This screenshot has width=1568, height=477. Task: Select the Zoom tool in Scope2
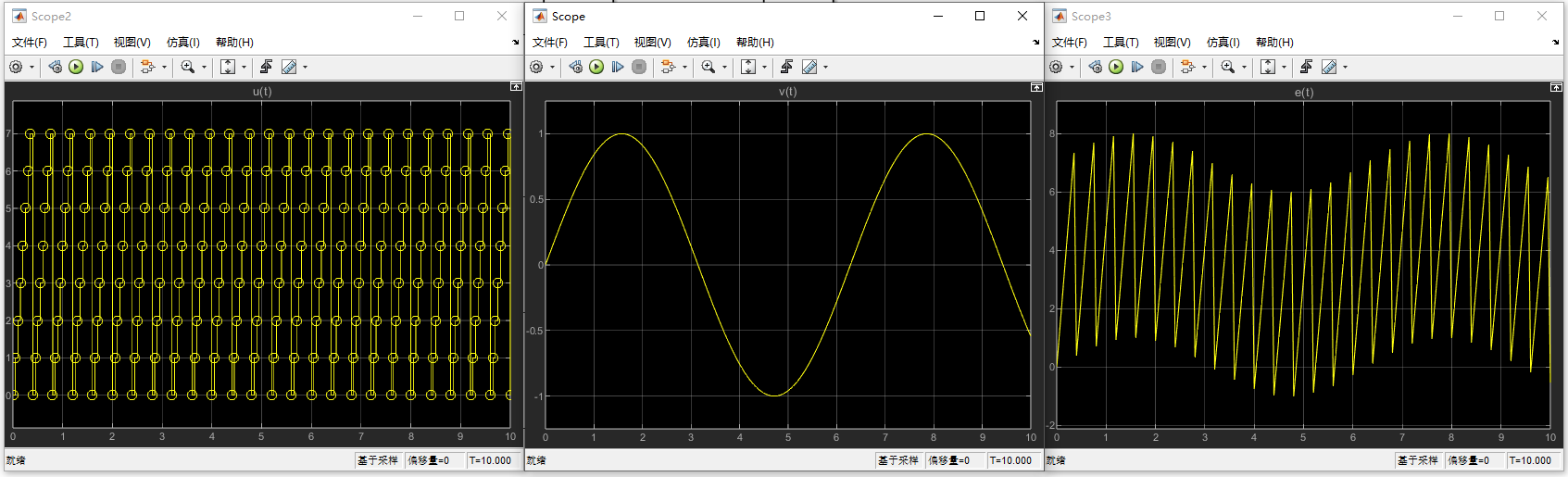(x=187, y=67)
